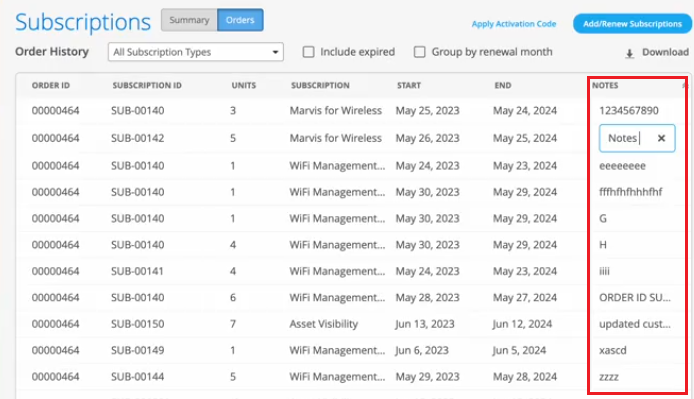Click end date May 27, 2024
This screenshot has width=694, height=399.
tap(525, 298)
